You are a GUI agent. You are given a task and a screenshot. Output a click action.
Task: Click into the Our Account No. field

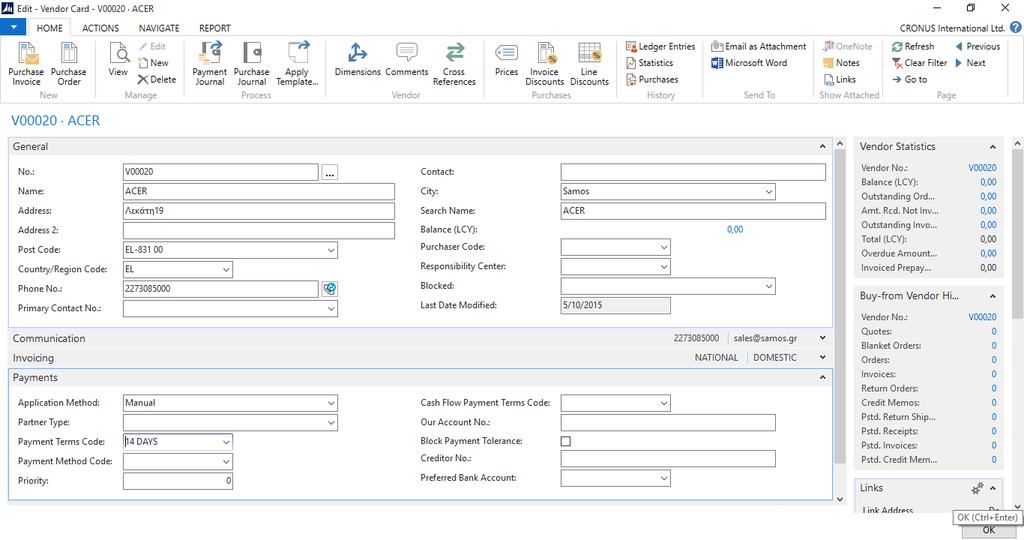(668, 422)
